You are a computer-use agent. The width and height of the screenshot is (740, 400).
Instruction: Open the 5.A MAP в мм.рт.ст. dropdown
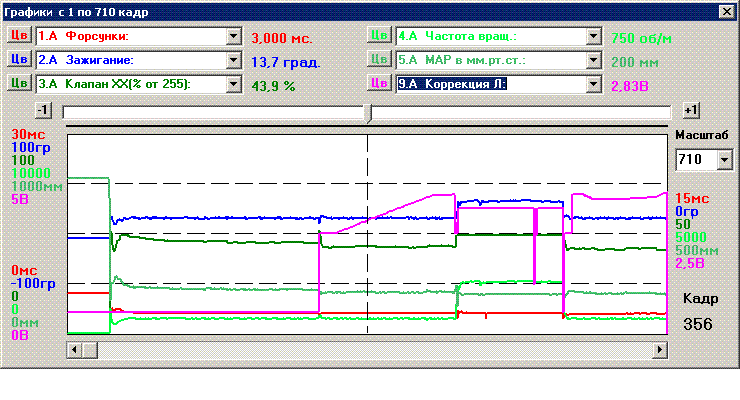click(x=594, y=60)
